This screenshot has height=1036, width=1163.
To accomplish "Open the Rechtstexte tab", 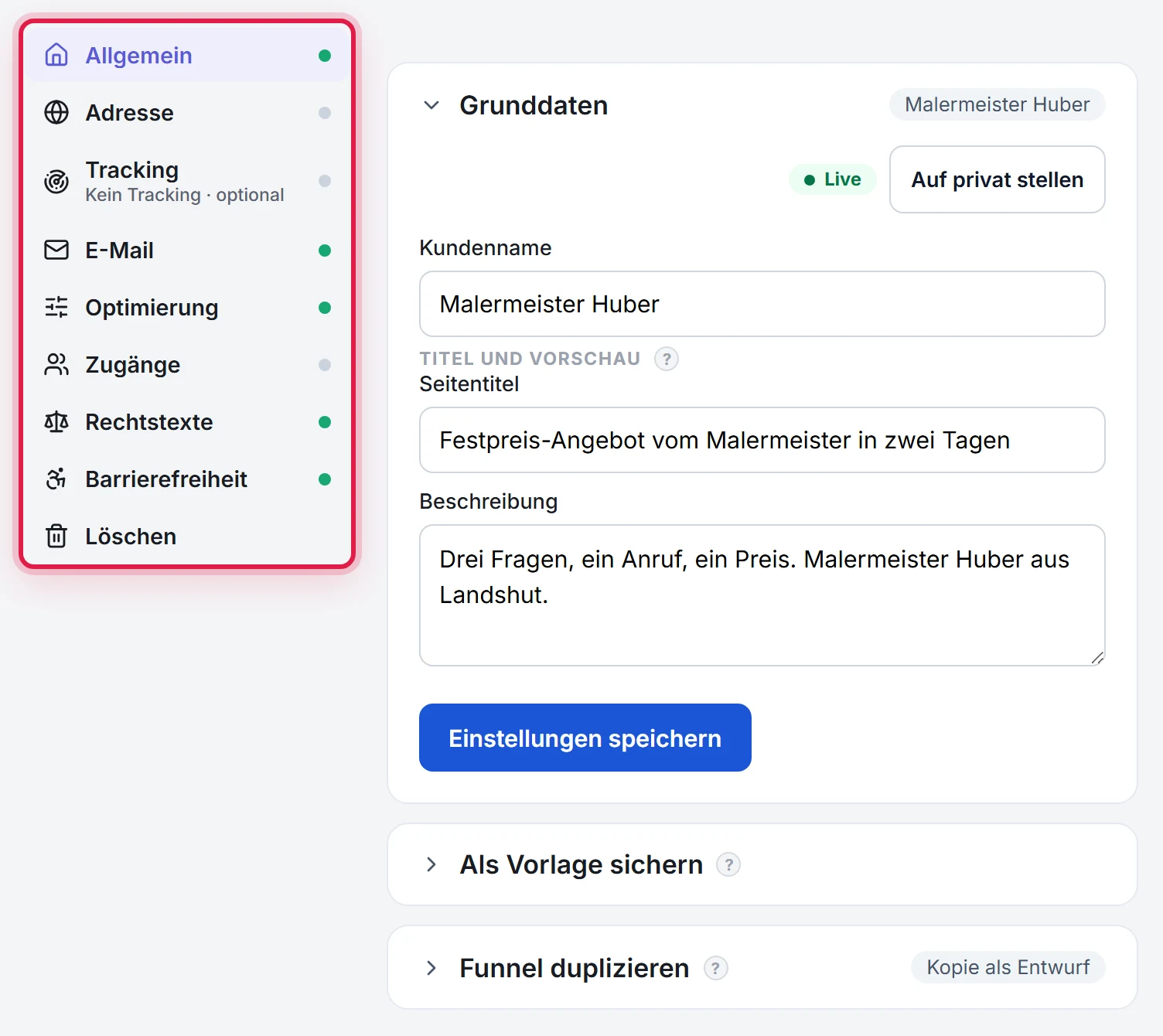I will 188,421.
